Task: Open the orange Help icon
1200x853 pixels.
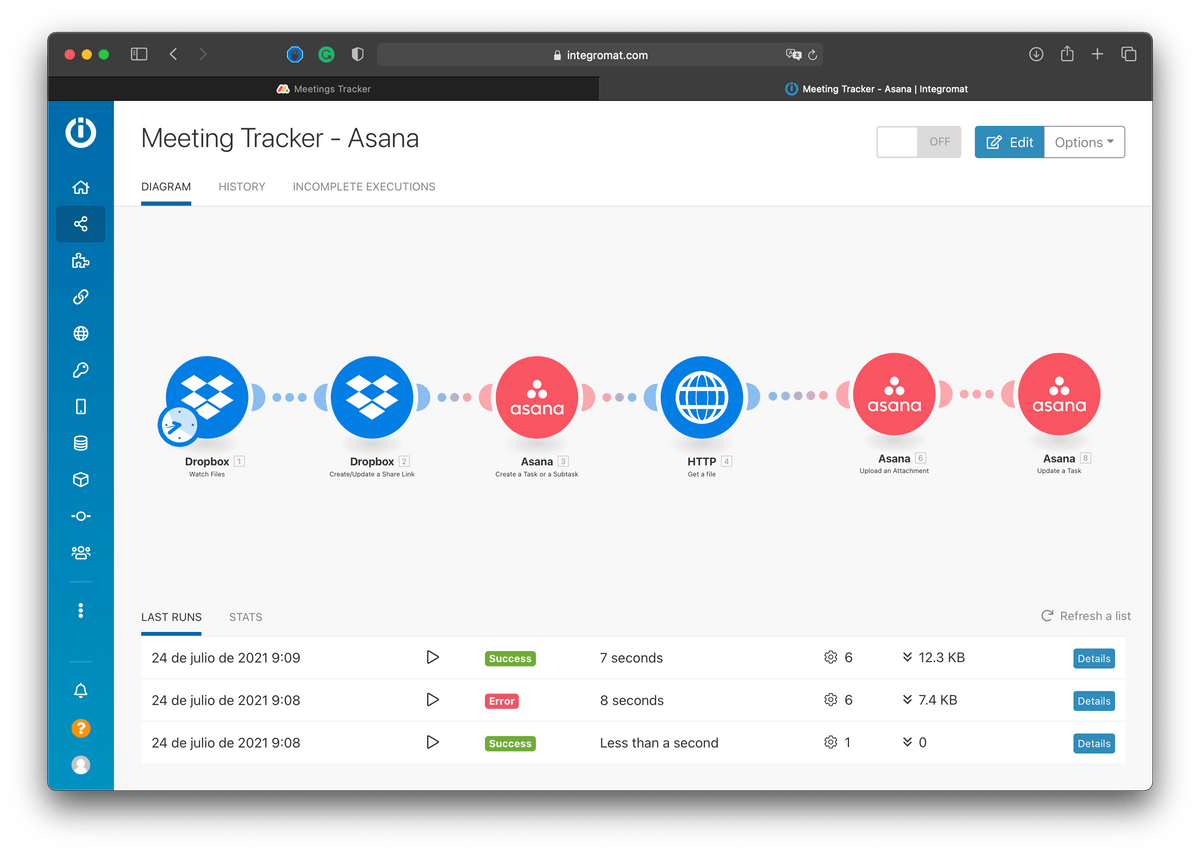Action: [81, 728]
